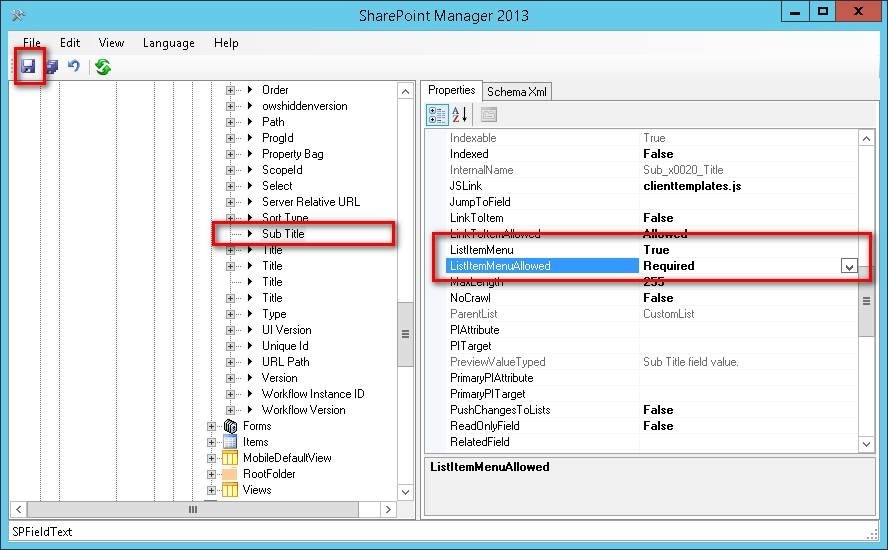888x550 pixels.
Task: Select the Unique Id tree node
Action: (285, 346)
